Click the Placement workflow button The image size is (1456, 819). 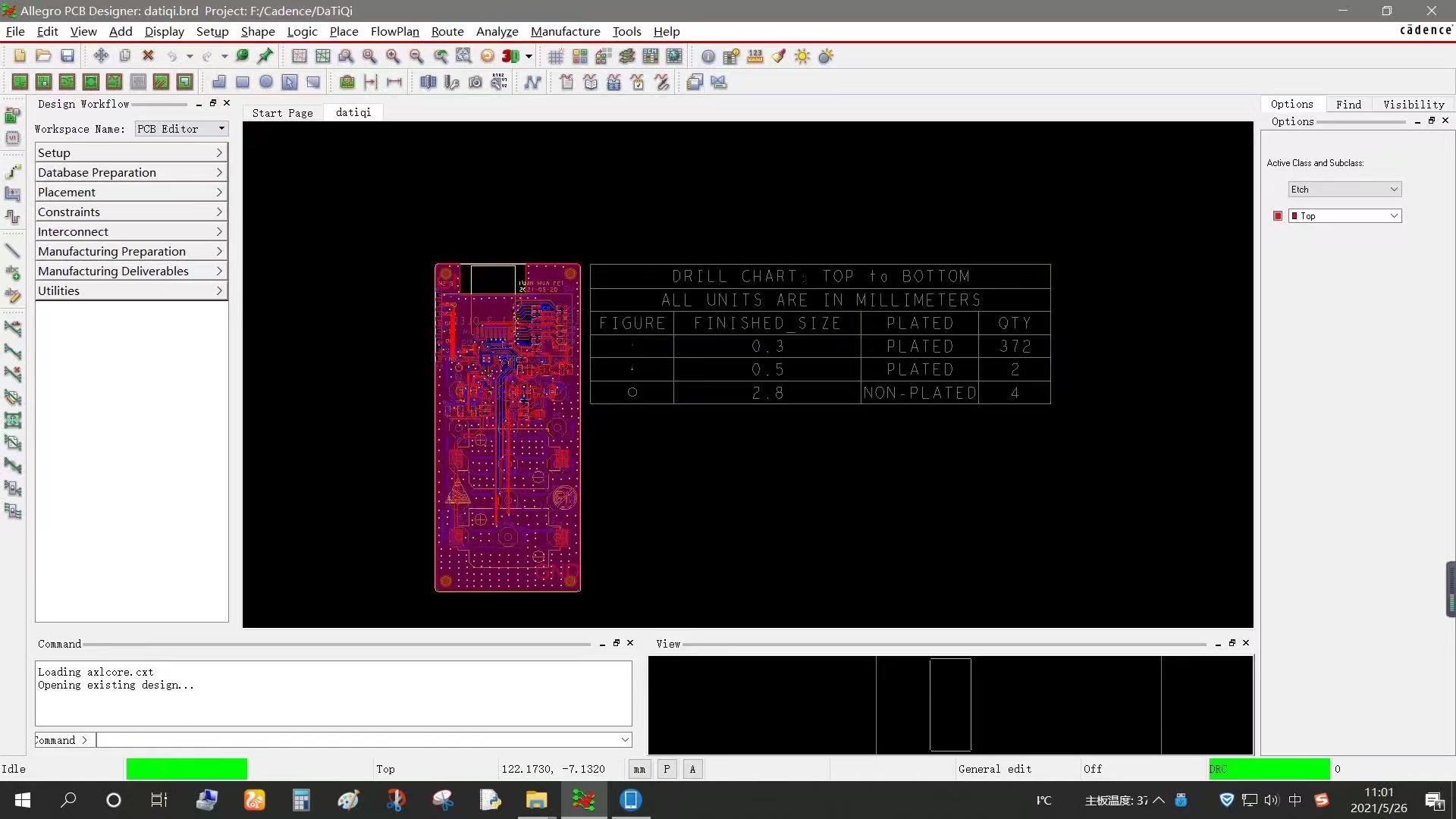[x=130, y=192]
